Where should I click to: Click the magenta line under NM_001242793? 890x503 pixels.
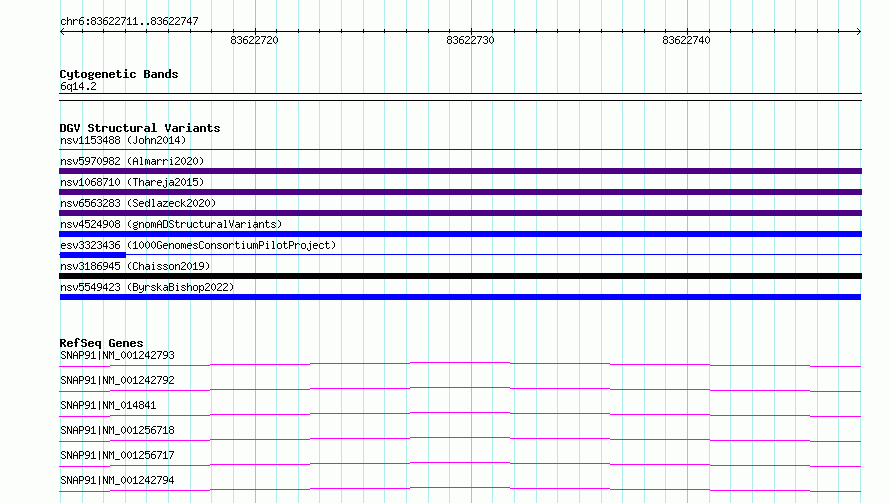point(460,364)
